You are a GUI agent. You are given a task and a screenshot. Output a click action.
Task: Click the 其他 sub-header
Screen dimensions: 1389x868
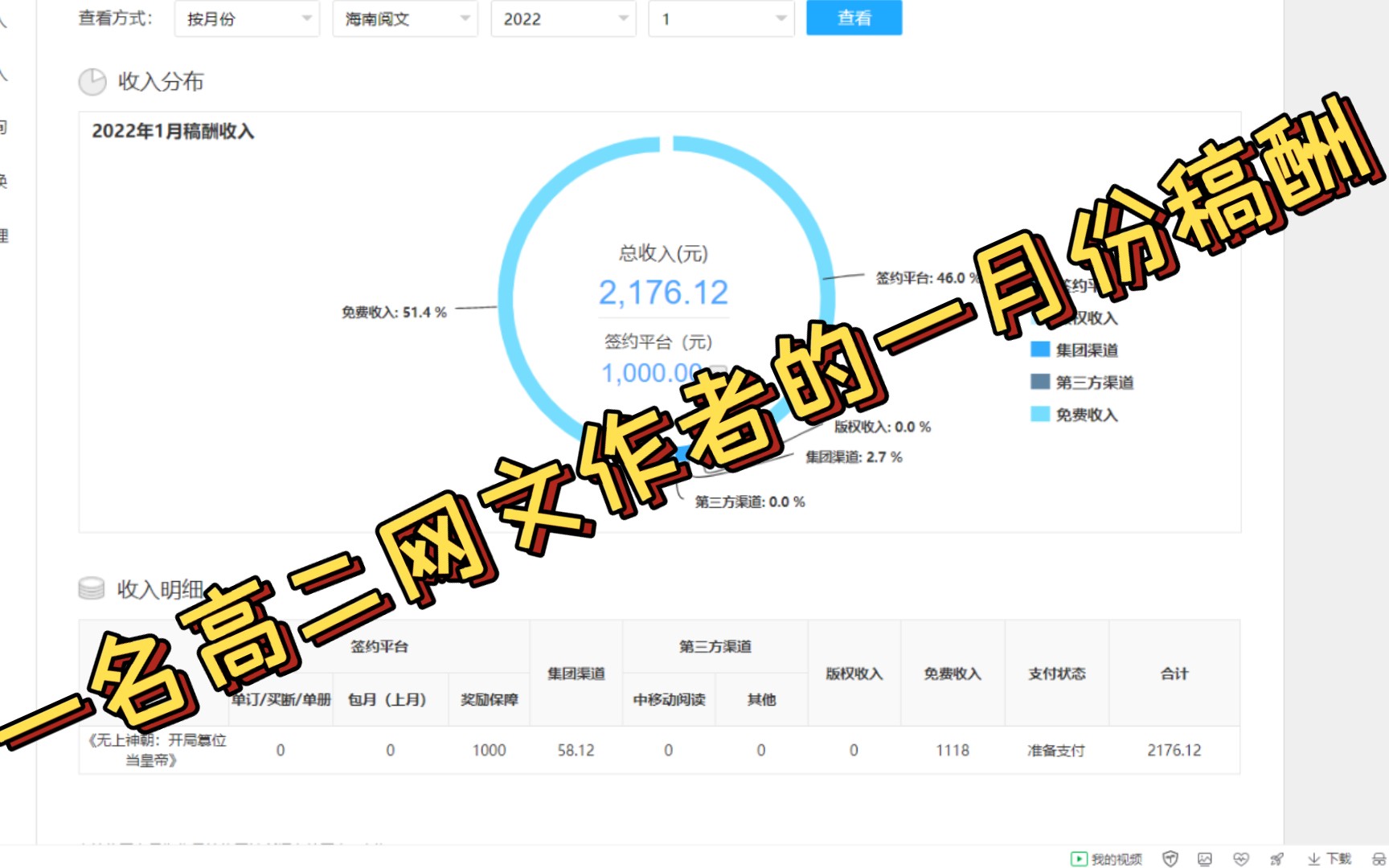tap(761, 699)
